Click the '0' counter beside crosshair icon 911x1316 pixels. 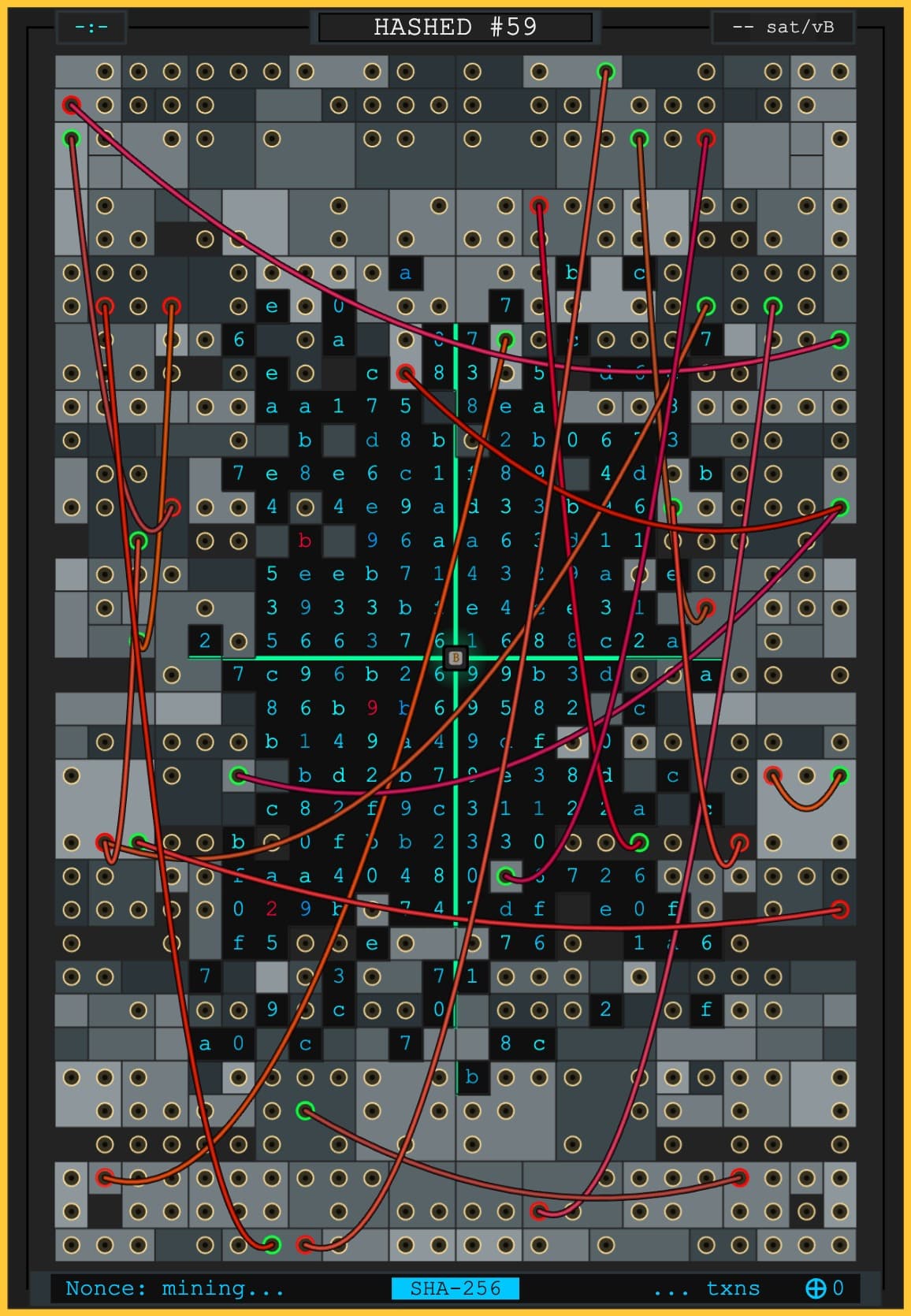(x=838, y=1288)
